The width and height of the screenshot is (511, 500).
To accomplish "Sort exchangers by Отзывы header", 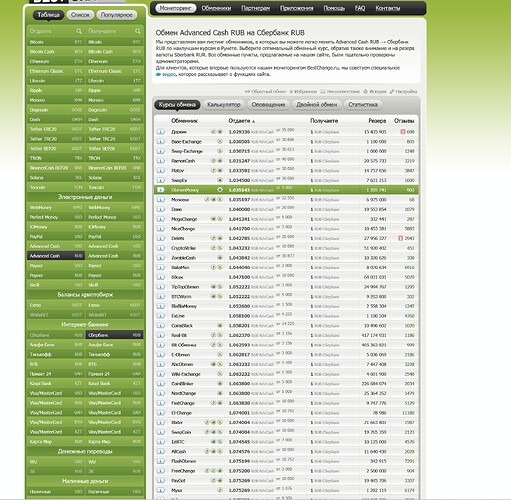I will click(x=404, y=121).
